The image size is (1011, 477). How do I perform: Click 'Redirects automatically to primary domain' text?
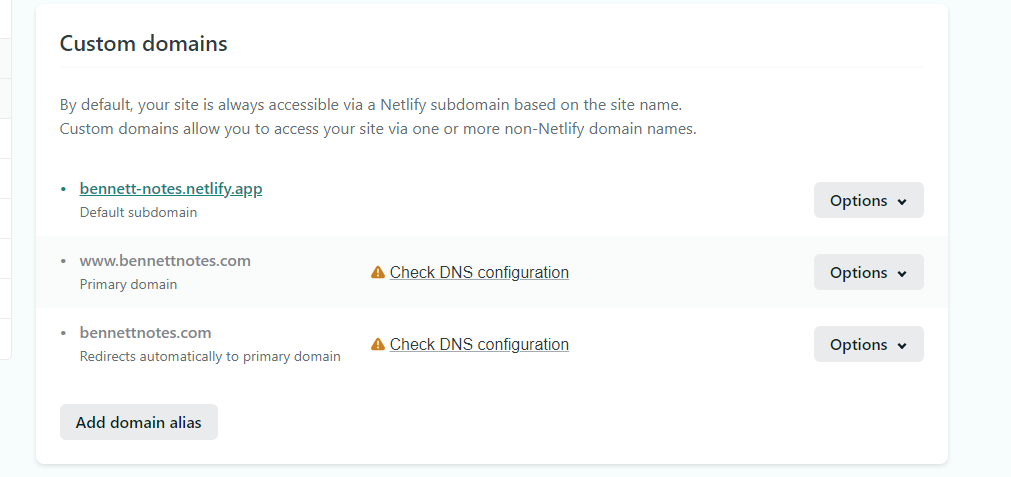click(210, 356)
